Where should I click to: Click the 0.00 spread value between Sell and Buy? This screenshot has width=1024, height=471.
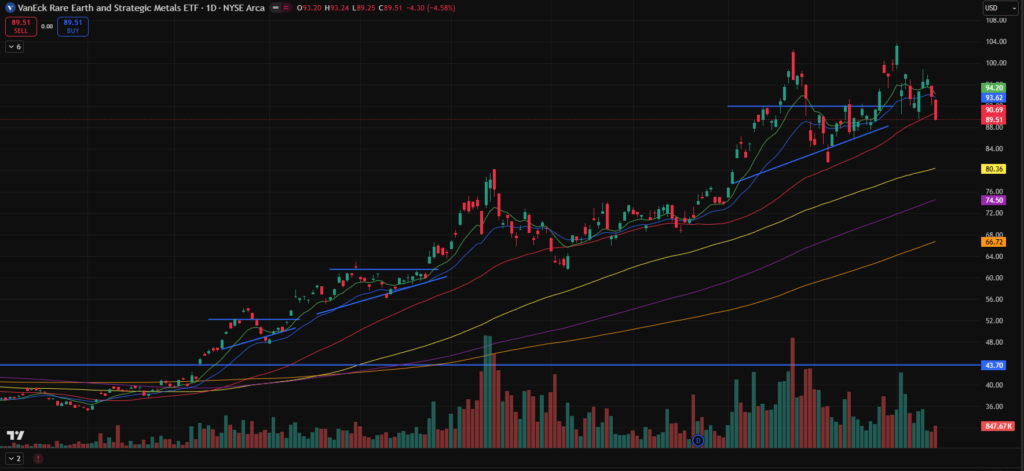(46, 27)
